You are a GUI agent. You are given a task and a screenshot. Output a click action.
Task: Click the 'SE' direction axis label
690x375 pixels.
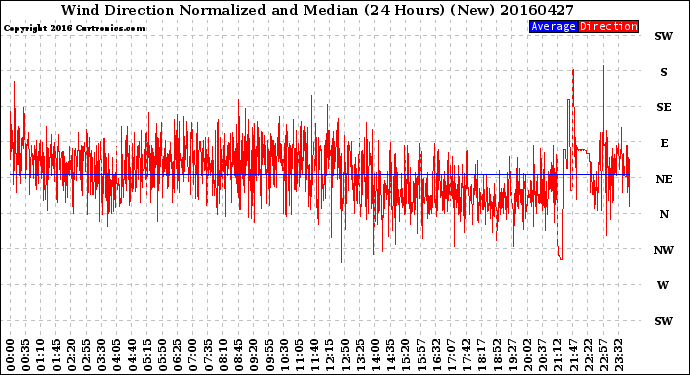coord(664,107)
